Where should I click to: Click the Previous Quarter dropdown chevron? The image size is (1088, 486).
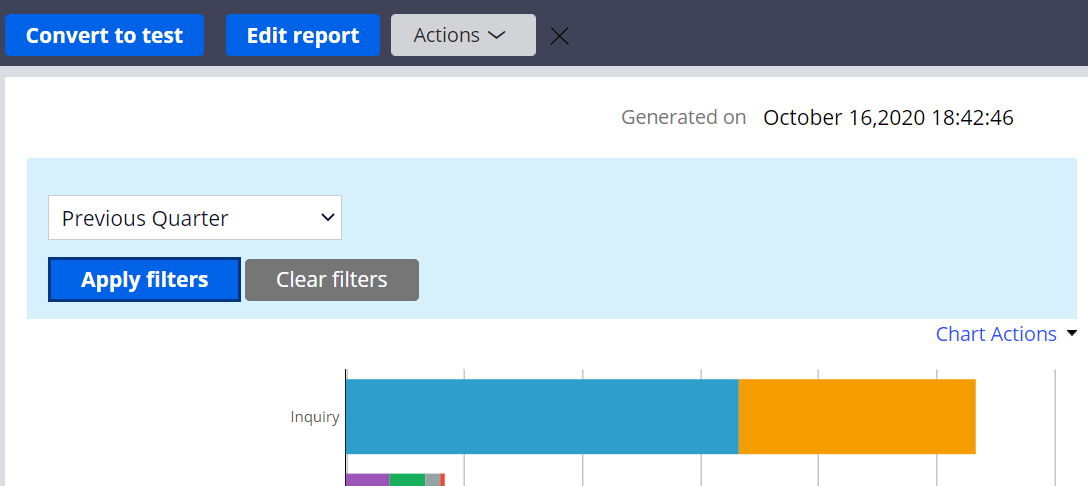328,217
